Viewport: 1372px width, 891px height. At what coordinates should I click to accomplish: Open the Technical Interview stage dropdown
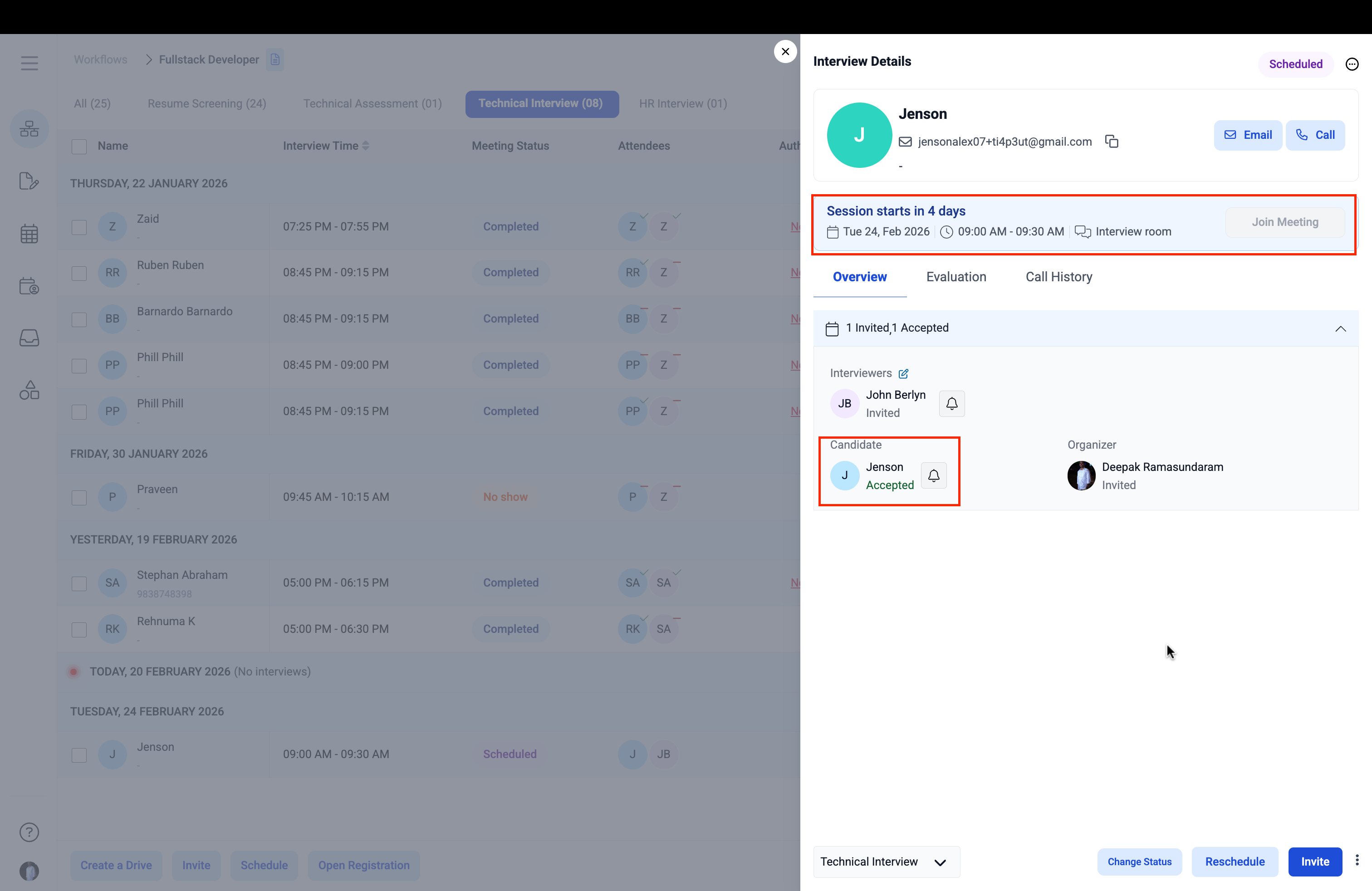point(886,862)
